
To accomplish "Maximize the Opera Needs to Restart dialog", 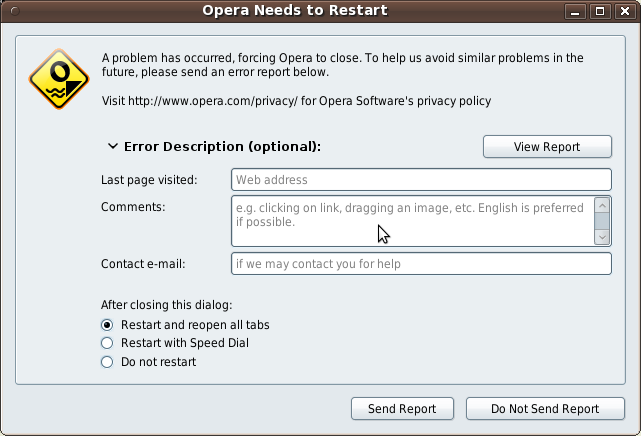I will coord(599,12).
